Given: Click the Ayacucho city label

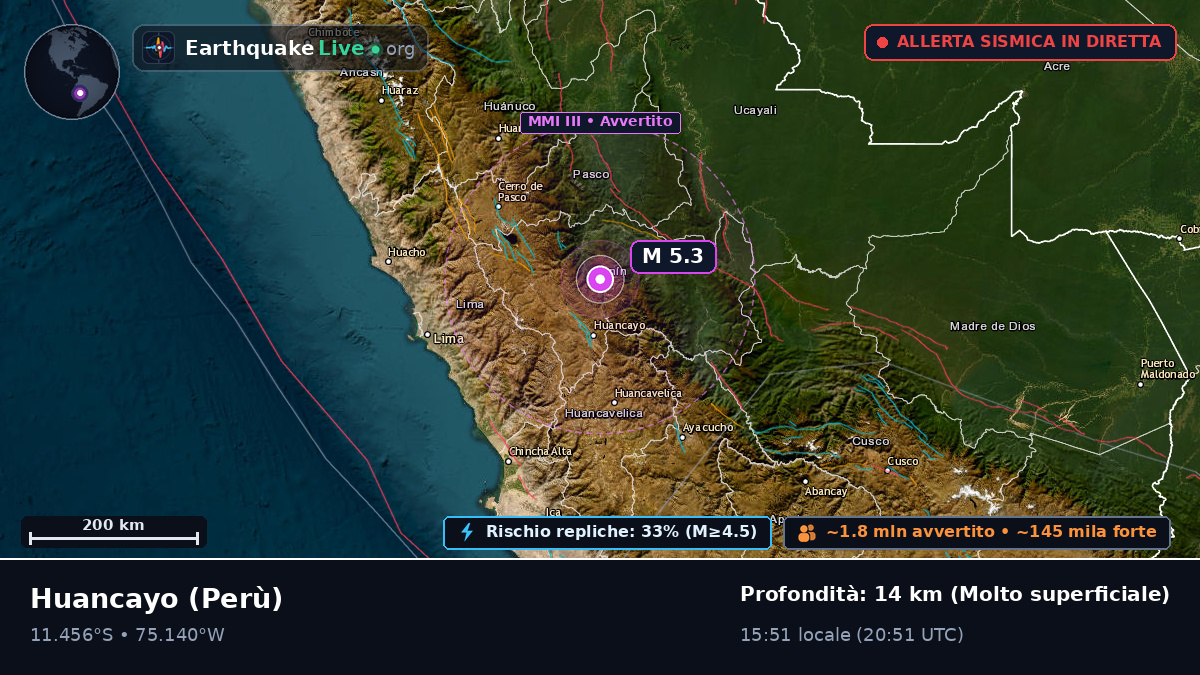Looking at the screenshot, I should pos(708,428).
